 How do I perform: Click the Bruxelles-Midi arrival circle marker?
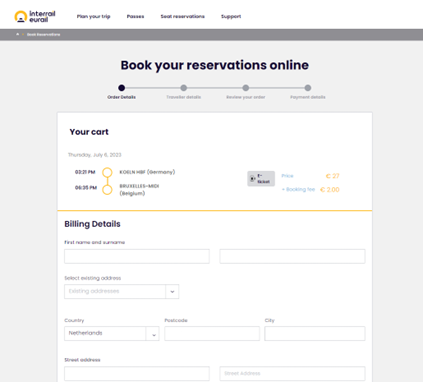(107, 190)
